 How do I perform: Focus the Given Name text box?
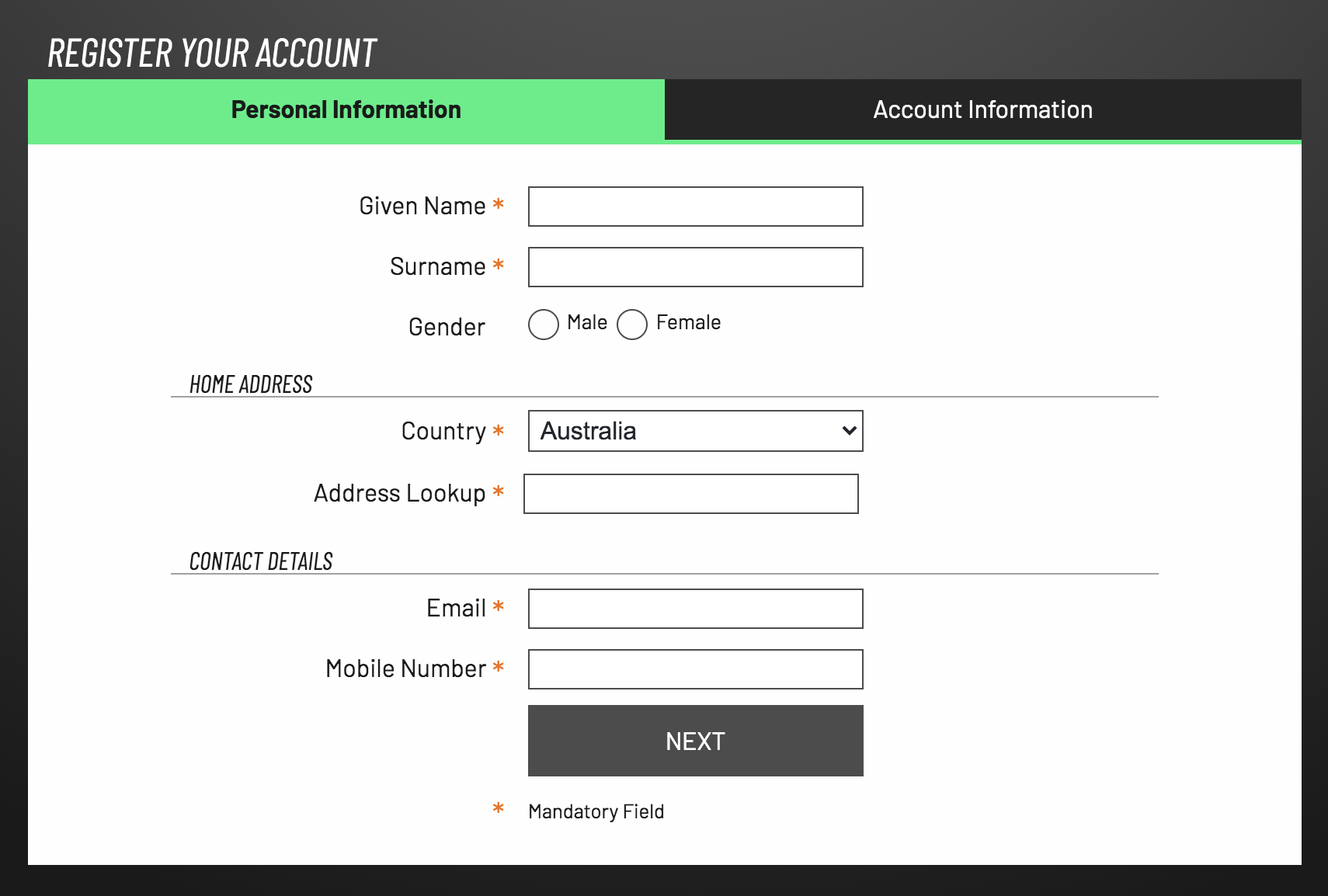(695, 207)
